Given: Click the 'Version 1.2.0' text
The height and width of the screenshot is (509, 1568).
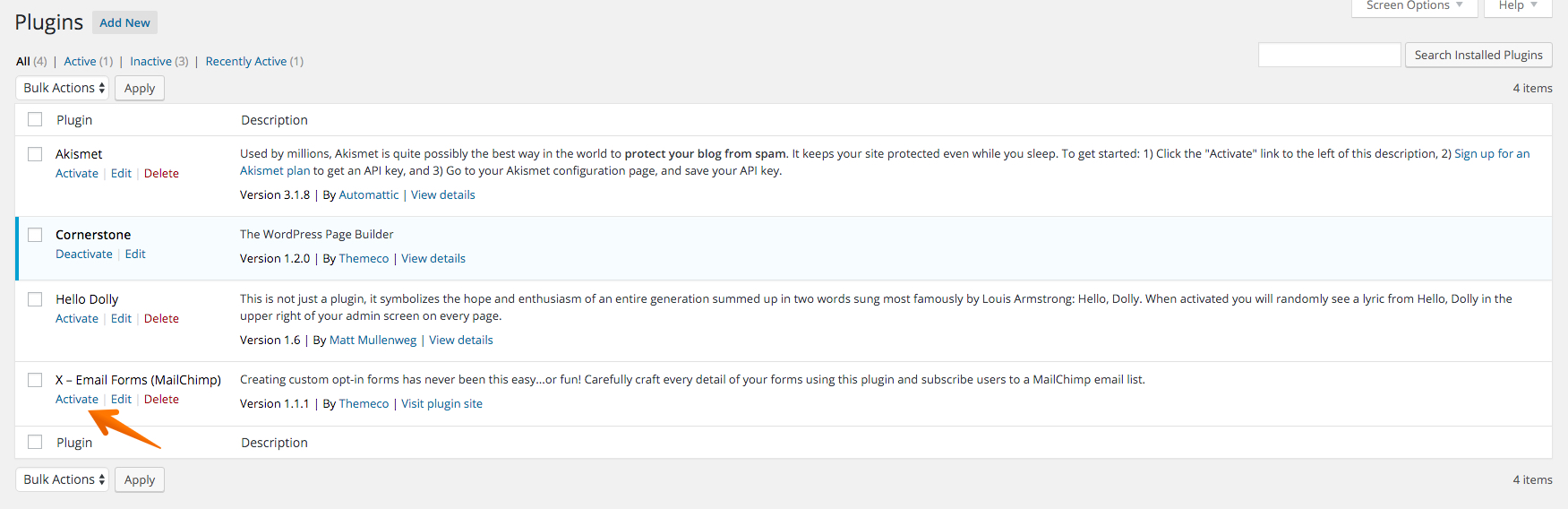Looking at the screenshot, I should pyautogui.click(x=275, y=258).
